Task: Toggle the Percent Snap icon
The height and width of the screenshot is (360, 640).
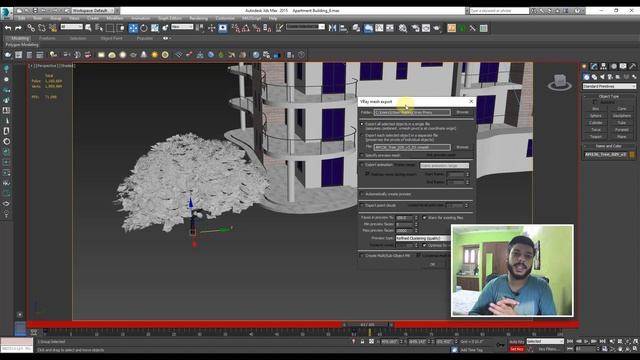Action: pos(256,28)
